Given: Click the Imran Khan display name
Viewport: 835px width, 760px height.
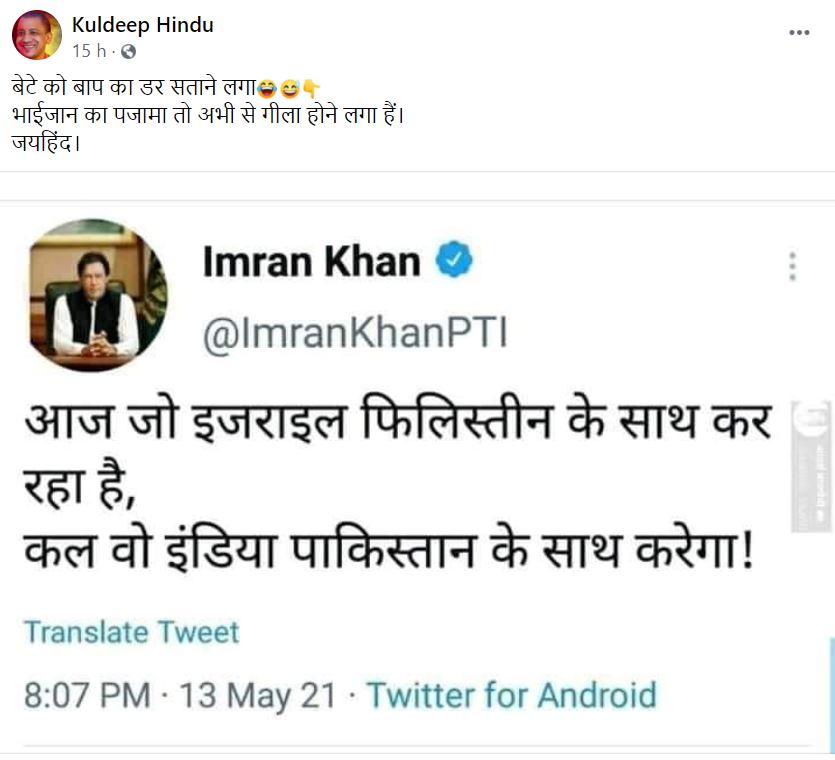Looking at the screenshot, I should (x=311, y=262).
